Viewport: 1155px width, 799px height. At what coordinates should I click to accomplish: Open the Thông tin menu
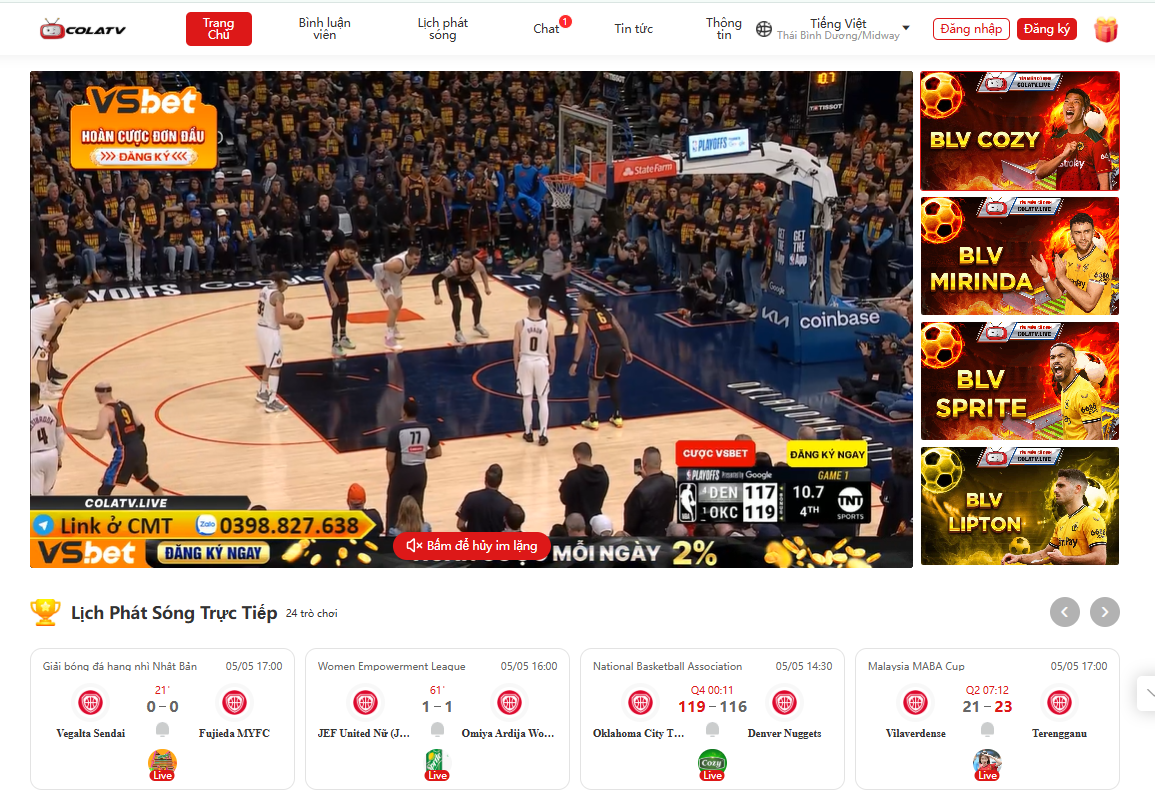pyautogui.click(x=723, y=29)
